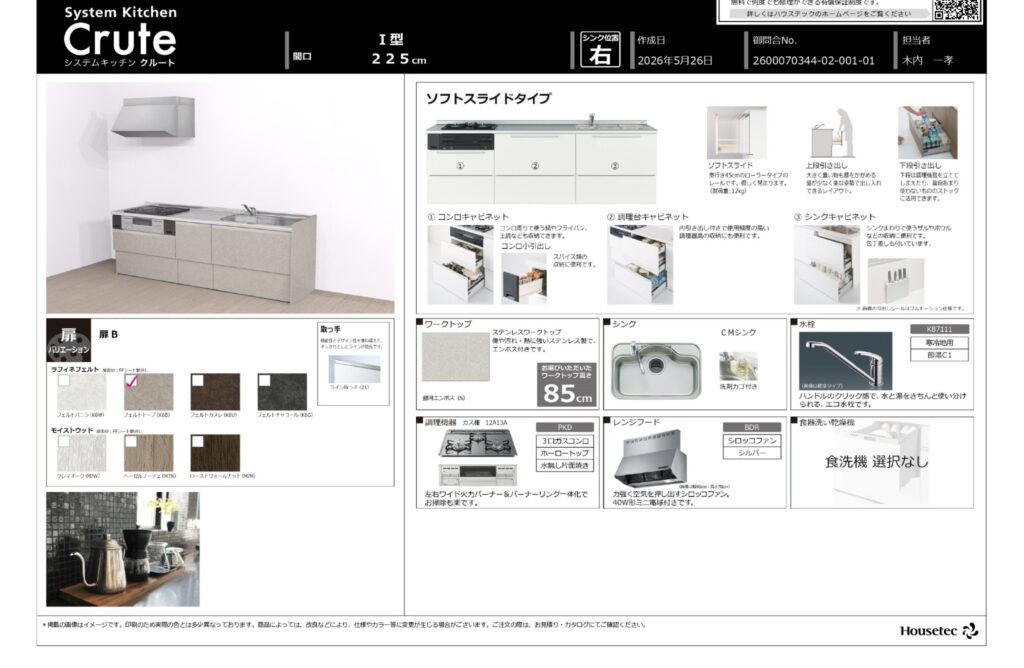Click the 3口ガスコンロ spec box

[565, 441]
